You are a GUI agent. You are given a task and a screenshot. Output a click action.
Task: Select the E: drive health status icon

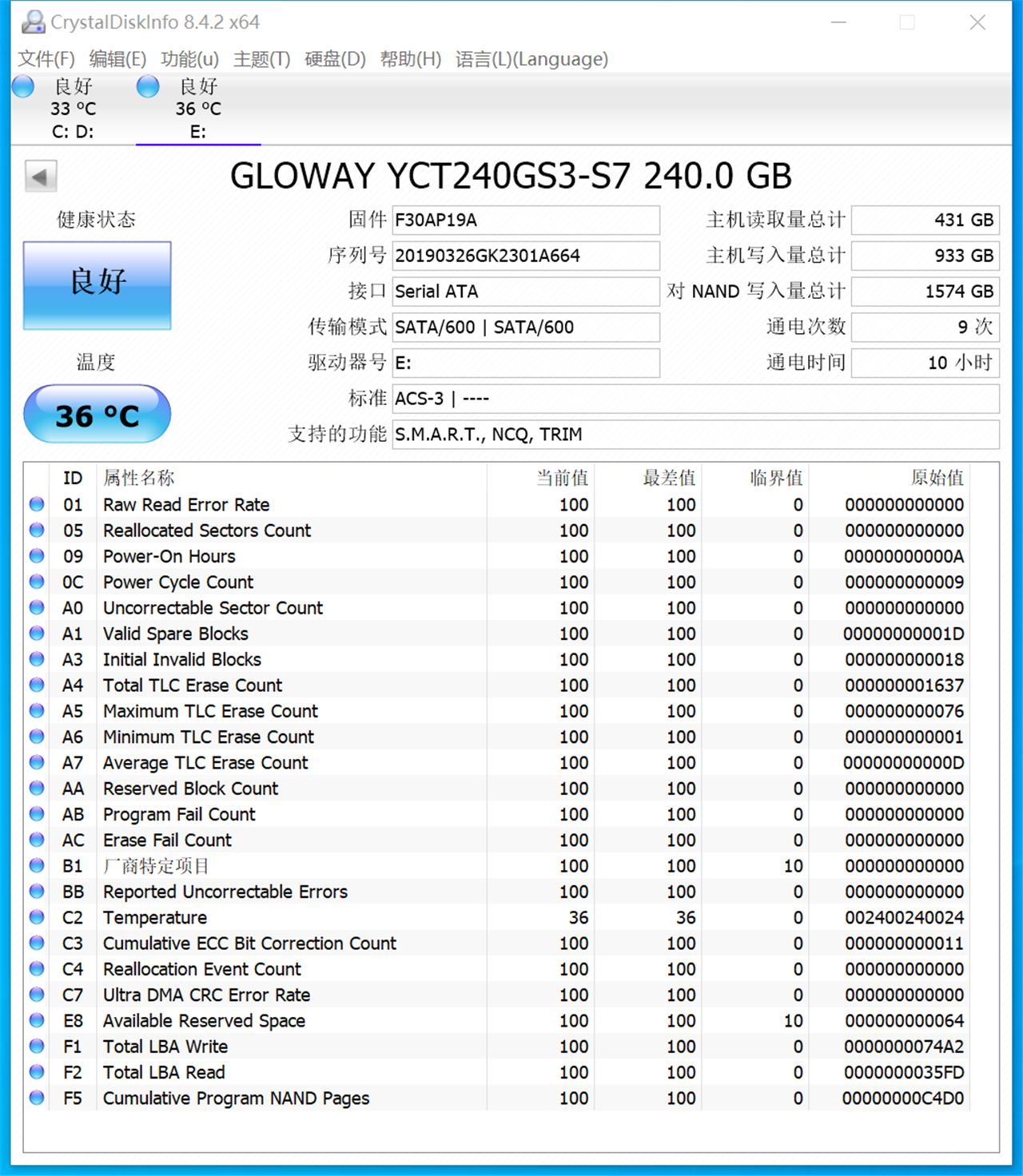(x=149, y=87)
